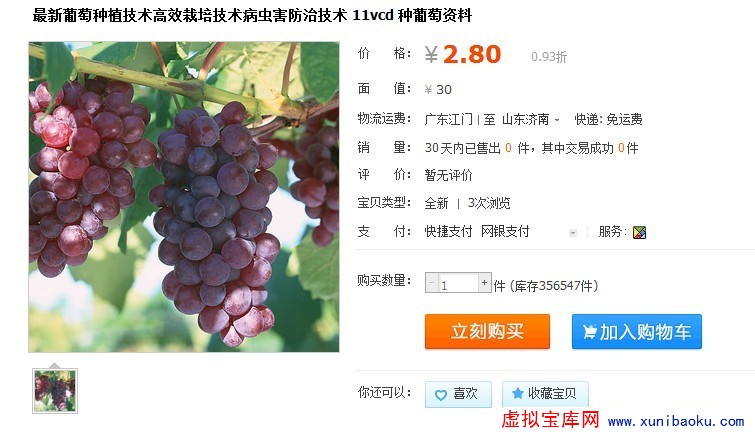Decrease purchase quantity with minus stepper
755x438 pixels.
(431, 283)
